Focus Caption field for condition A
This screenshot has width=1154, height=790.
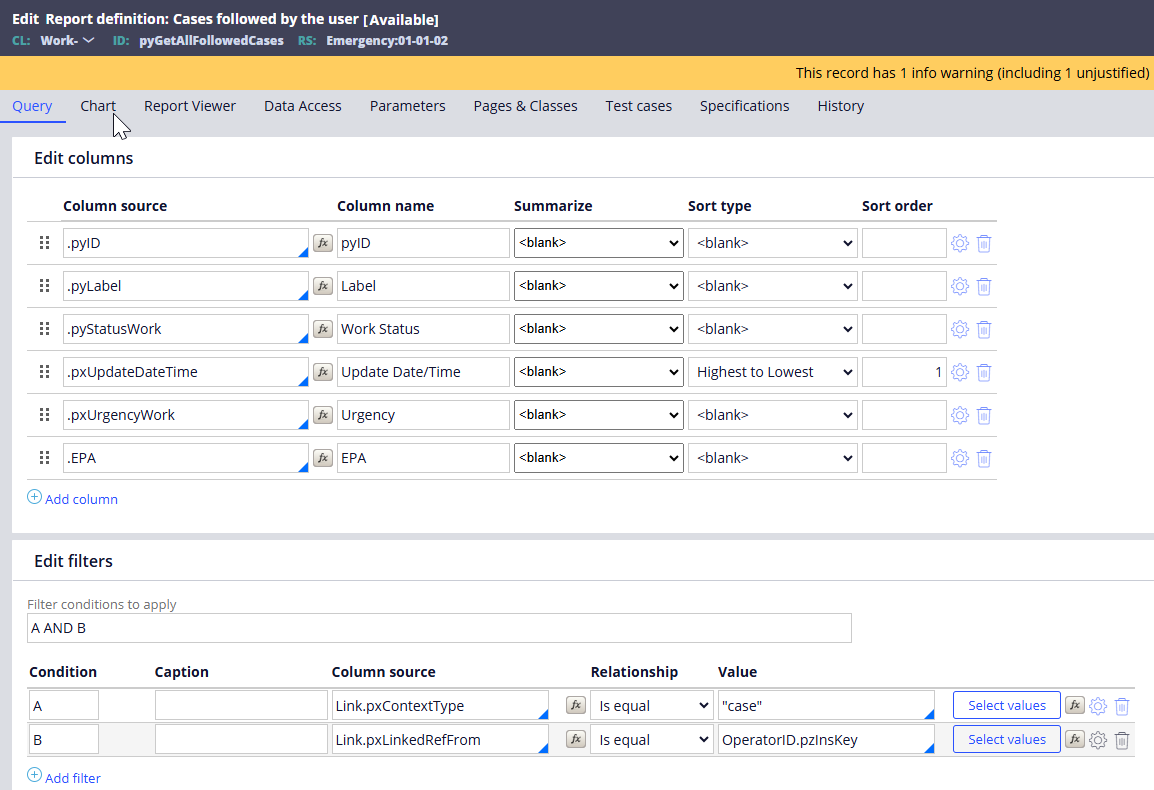pyautogui.click(x=241, y=705)
